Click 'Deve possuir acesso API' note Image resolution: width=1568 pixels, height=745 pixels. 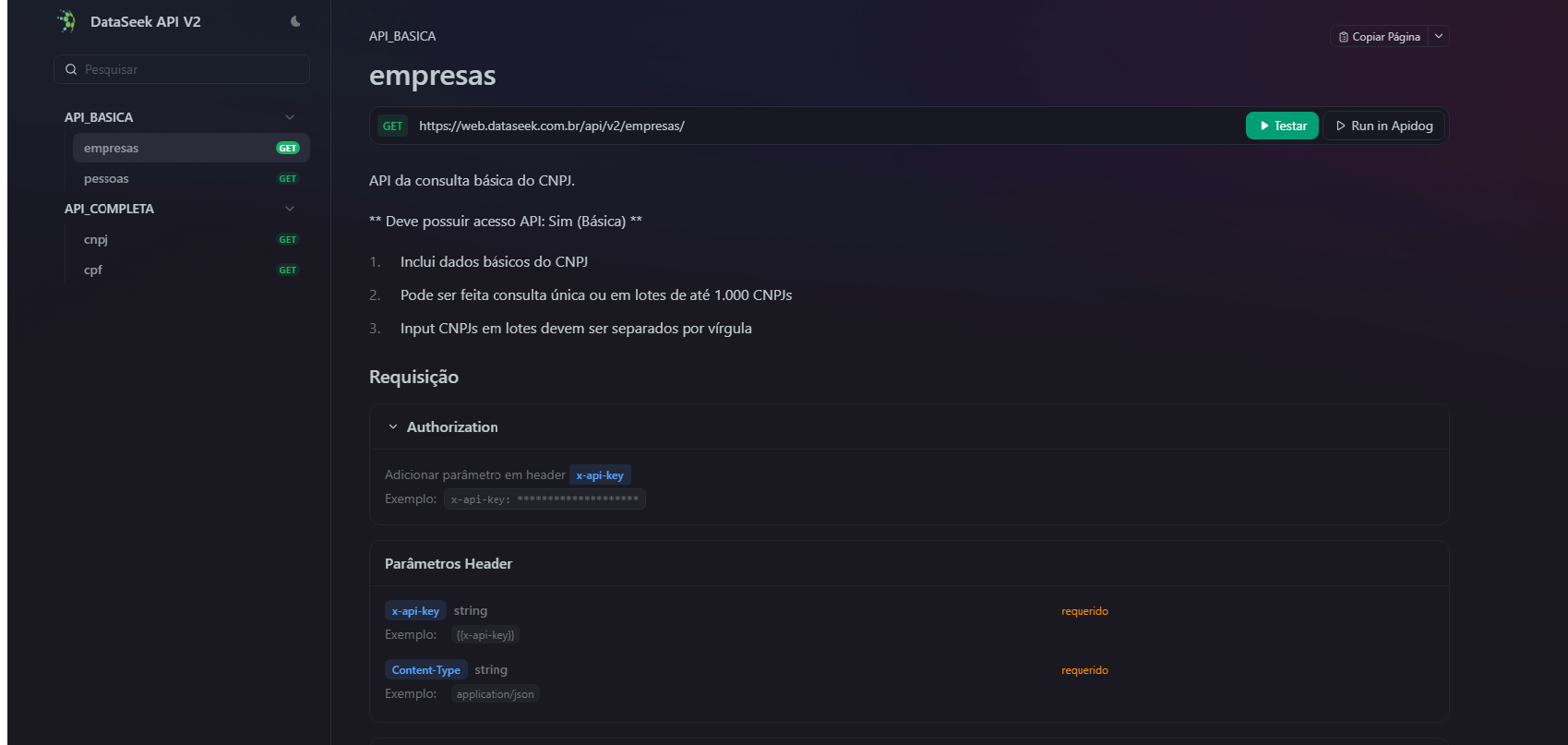[506, 222]
